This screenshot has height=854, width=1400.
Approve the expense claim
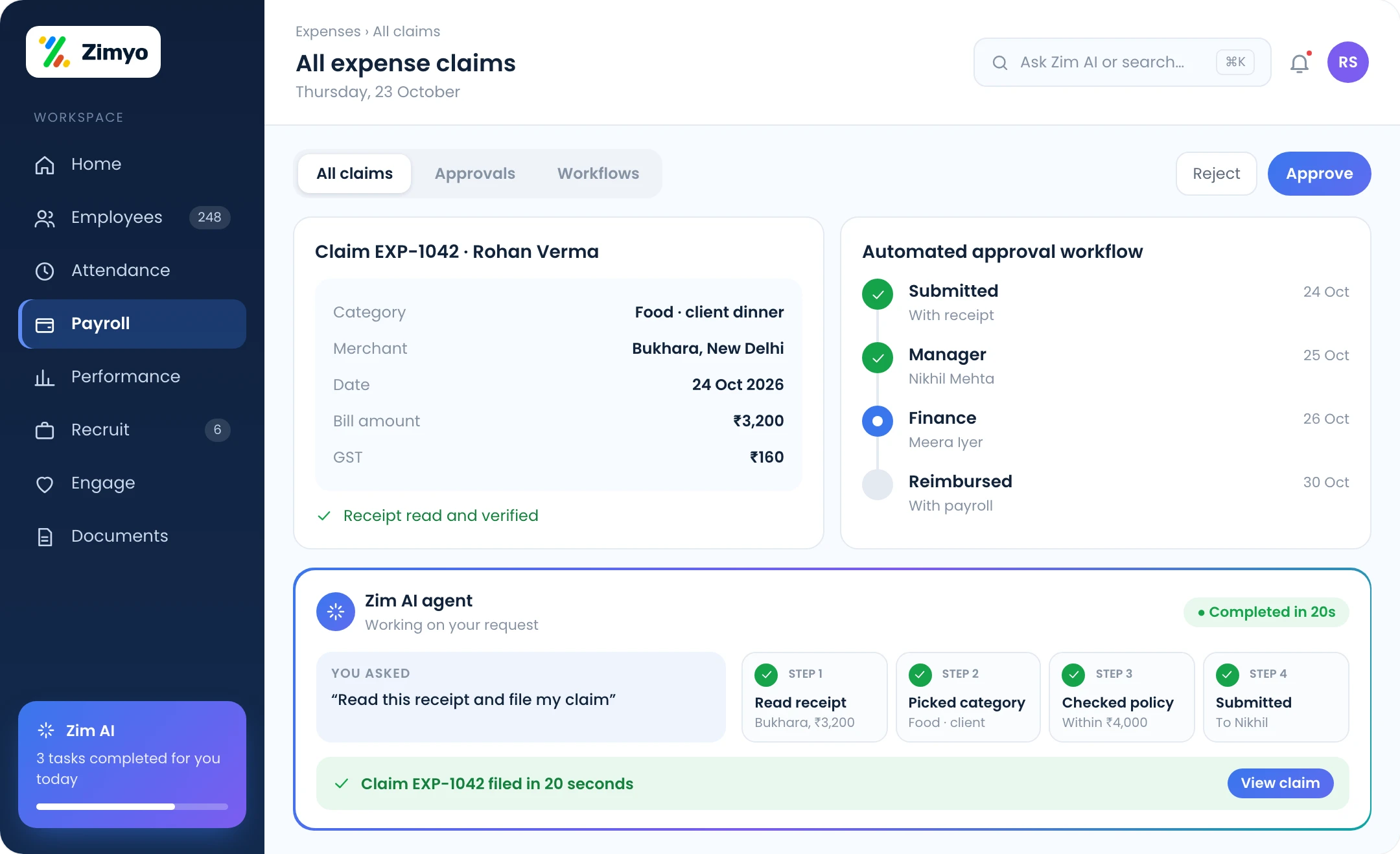click(1319, 174)
